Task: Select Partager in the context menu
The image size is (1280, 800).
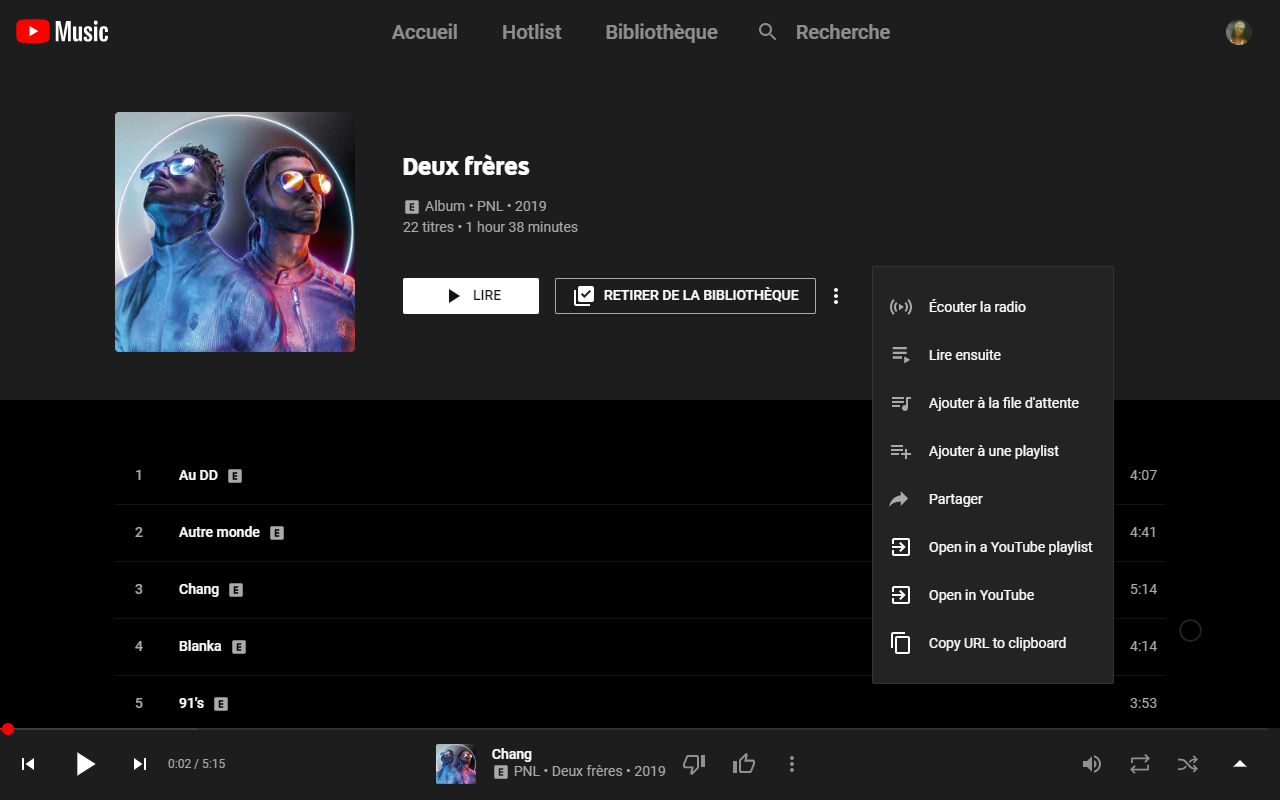Action: click(992, 499)
